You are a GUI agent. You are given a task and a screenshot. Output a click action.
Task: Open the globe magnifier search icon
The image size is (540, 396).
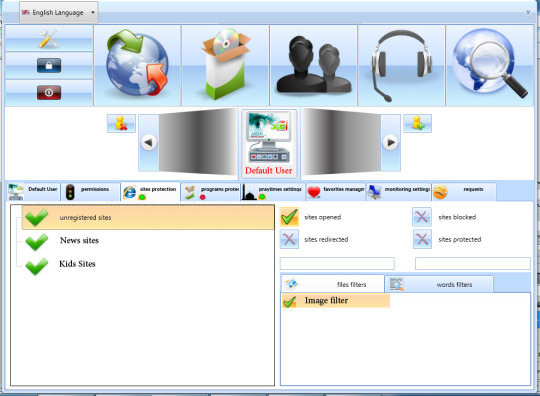click(x=489, y=65)
